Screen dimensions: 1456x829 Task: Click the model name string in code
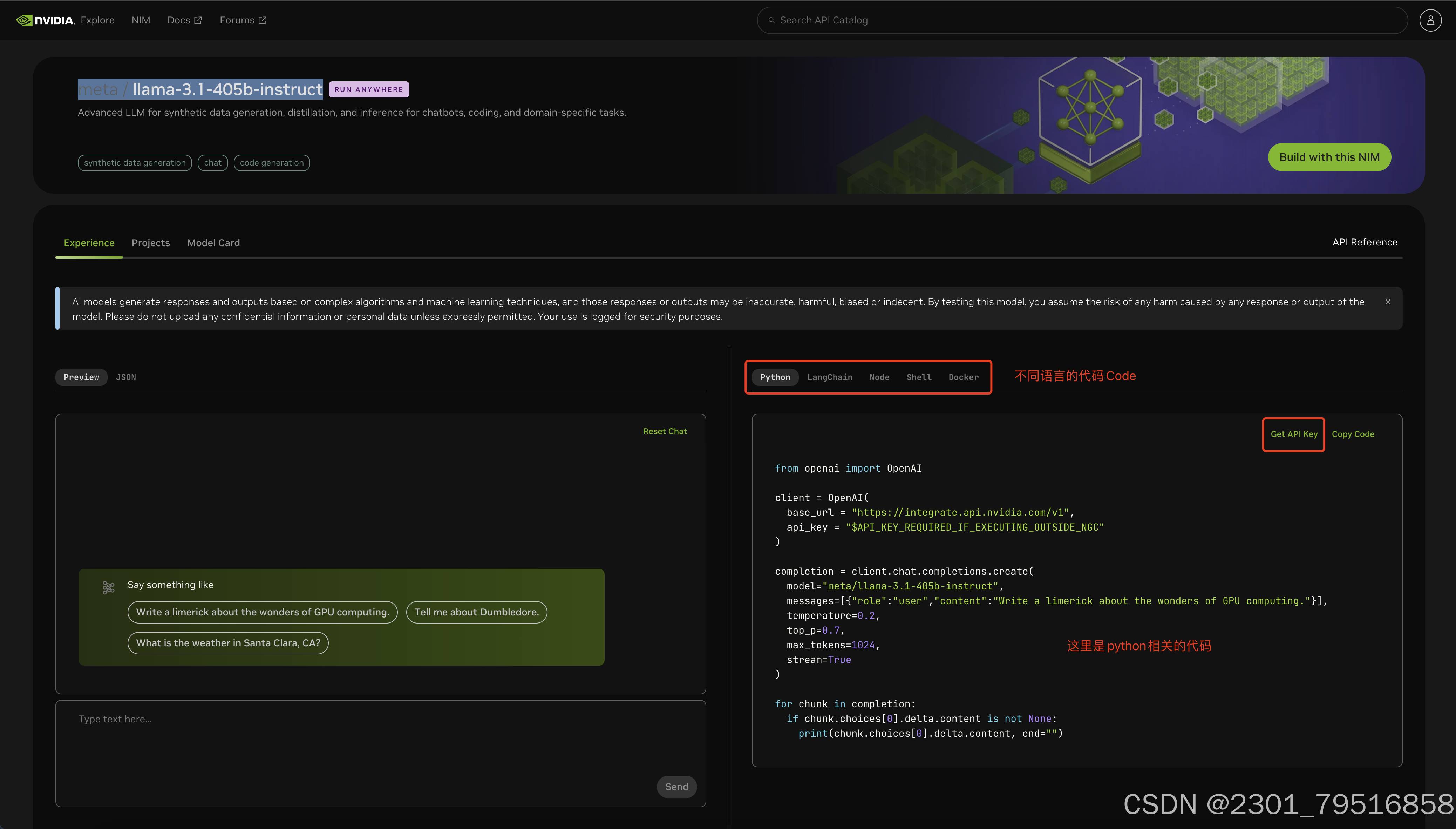pos(910,586)
